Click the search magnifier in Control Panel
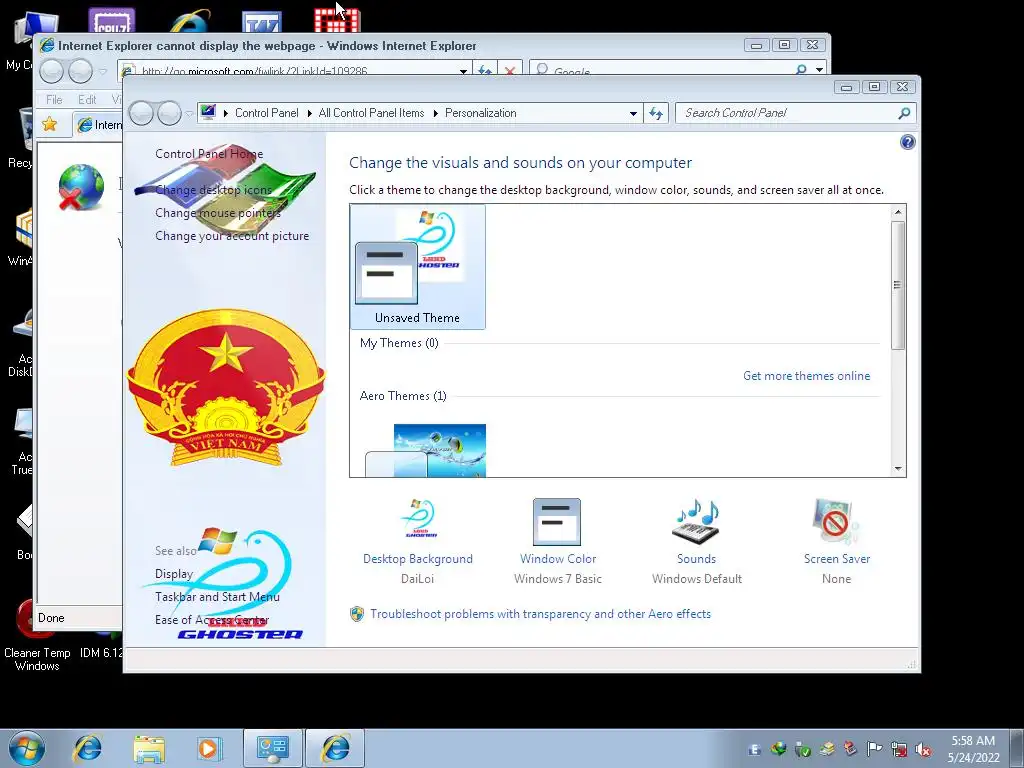Viewport: 1024px width, 768px height. [904, 113]
